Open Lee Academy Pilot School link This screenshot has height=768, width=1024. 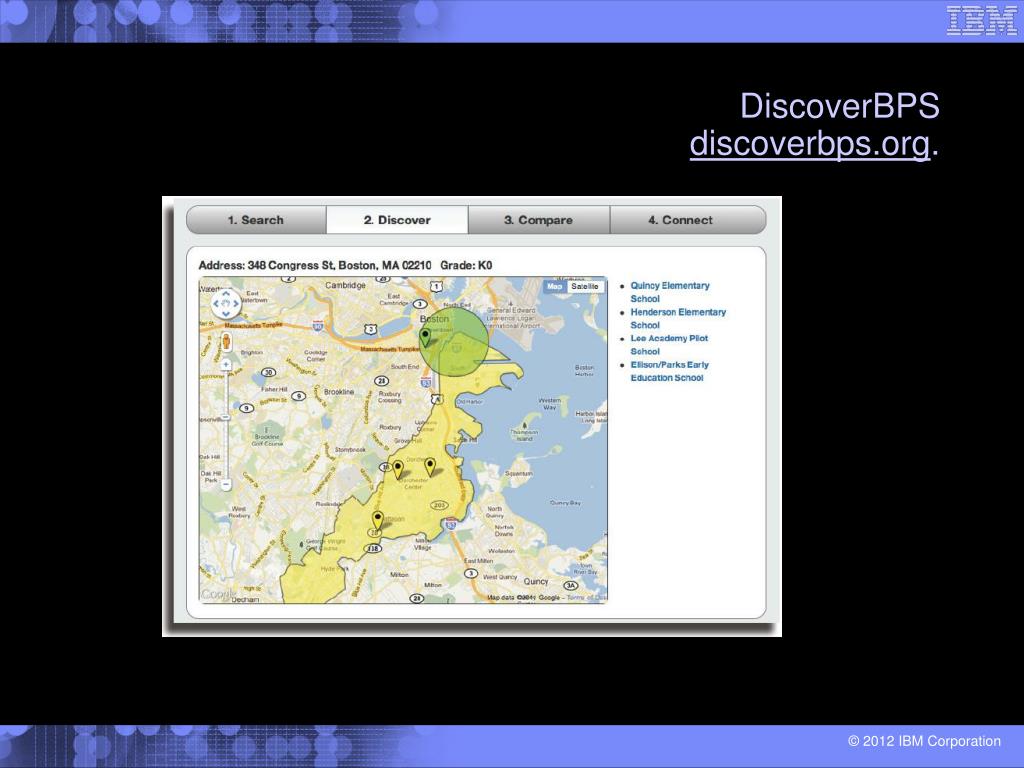click(x=669, y=345)
